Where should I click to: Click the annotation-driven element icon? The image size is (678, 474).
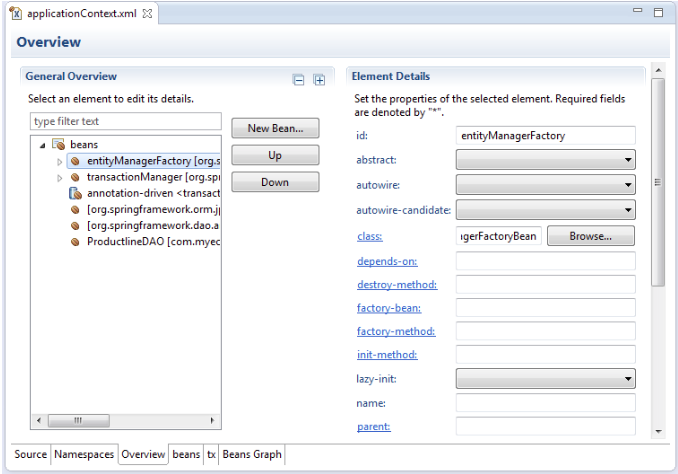pyautogui.click(x=75, y=193)
